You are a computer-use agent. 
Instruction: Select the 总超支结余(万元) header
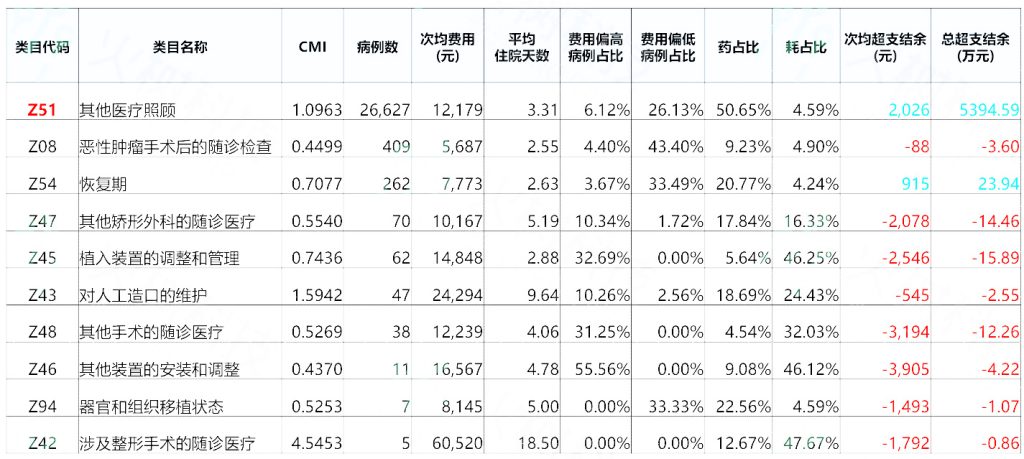point(974,48)
